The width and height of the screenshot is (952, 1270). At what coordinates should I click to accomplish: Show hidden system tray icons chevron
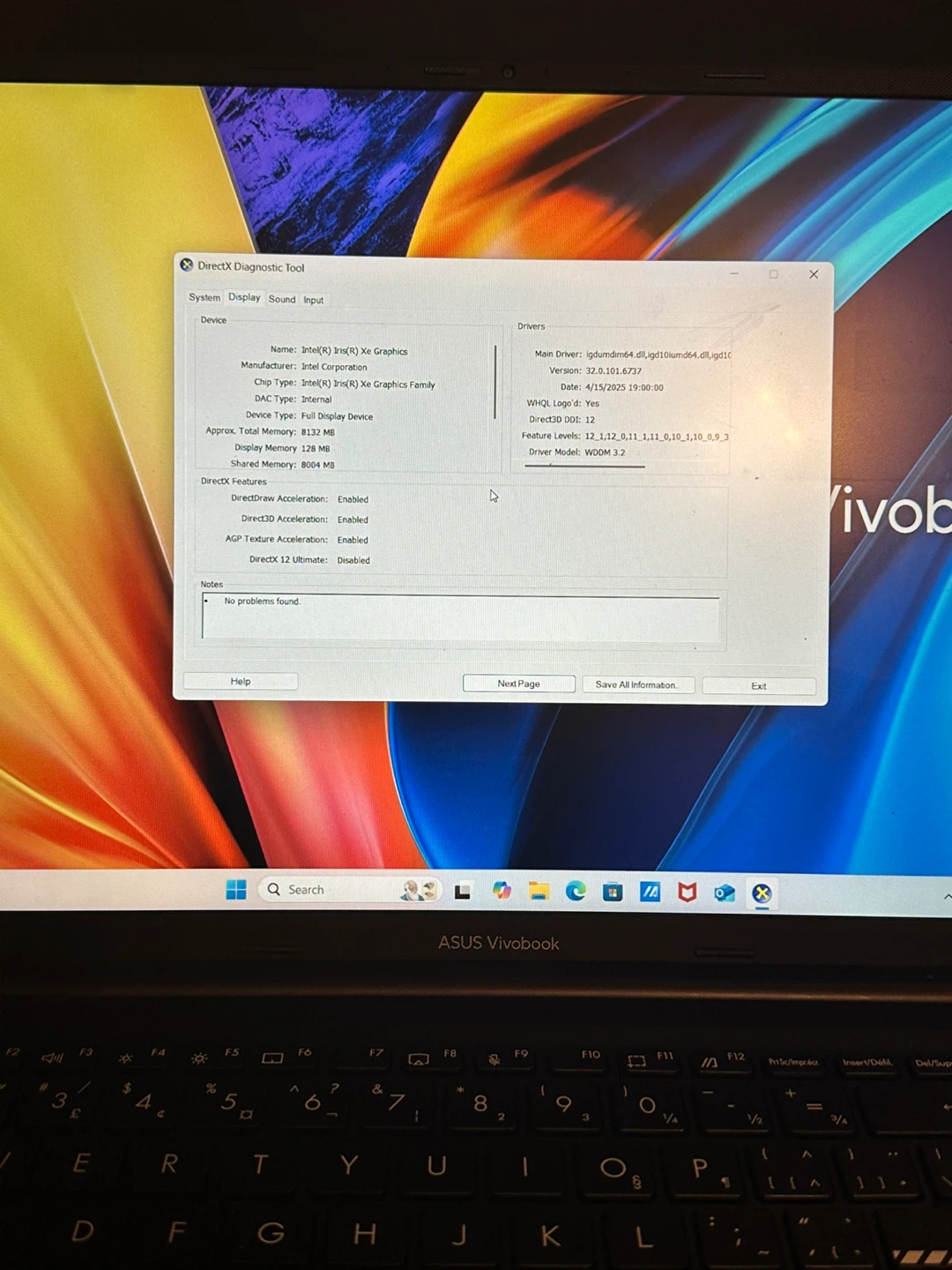(947, 896)
